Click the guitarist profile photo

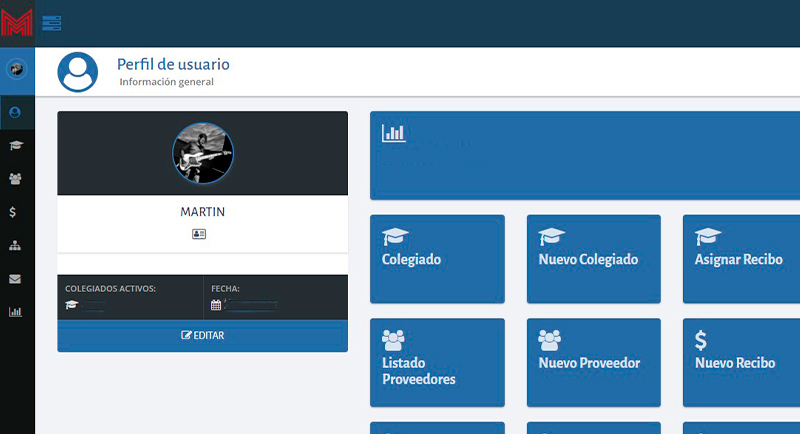pos(203,153)
